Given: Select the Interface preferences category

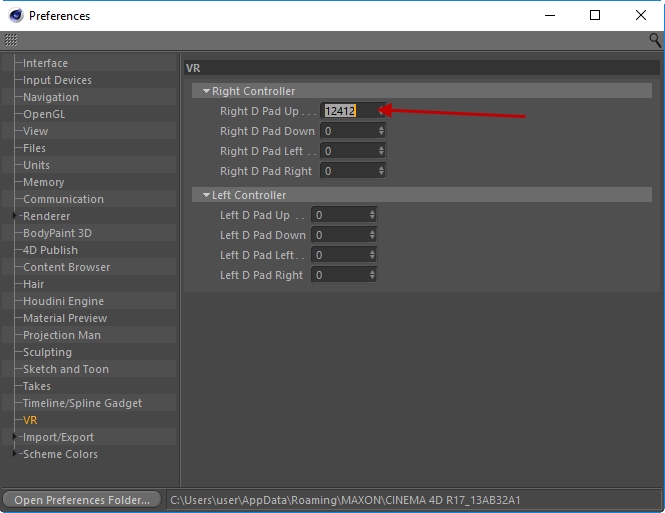Looking at the screenshot, I should pyautogui.click(x=45, y=63).
